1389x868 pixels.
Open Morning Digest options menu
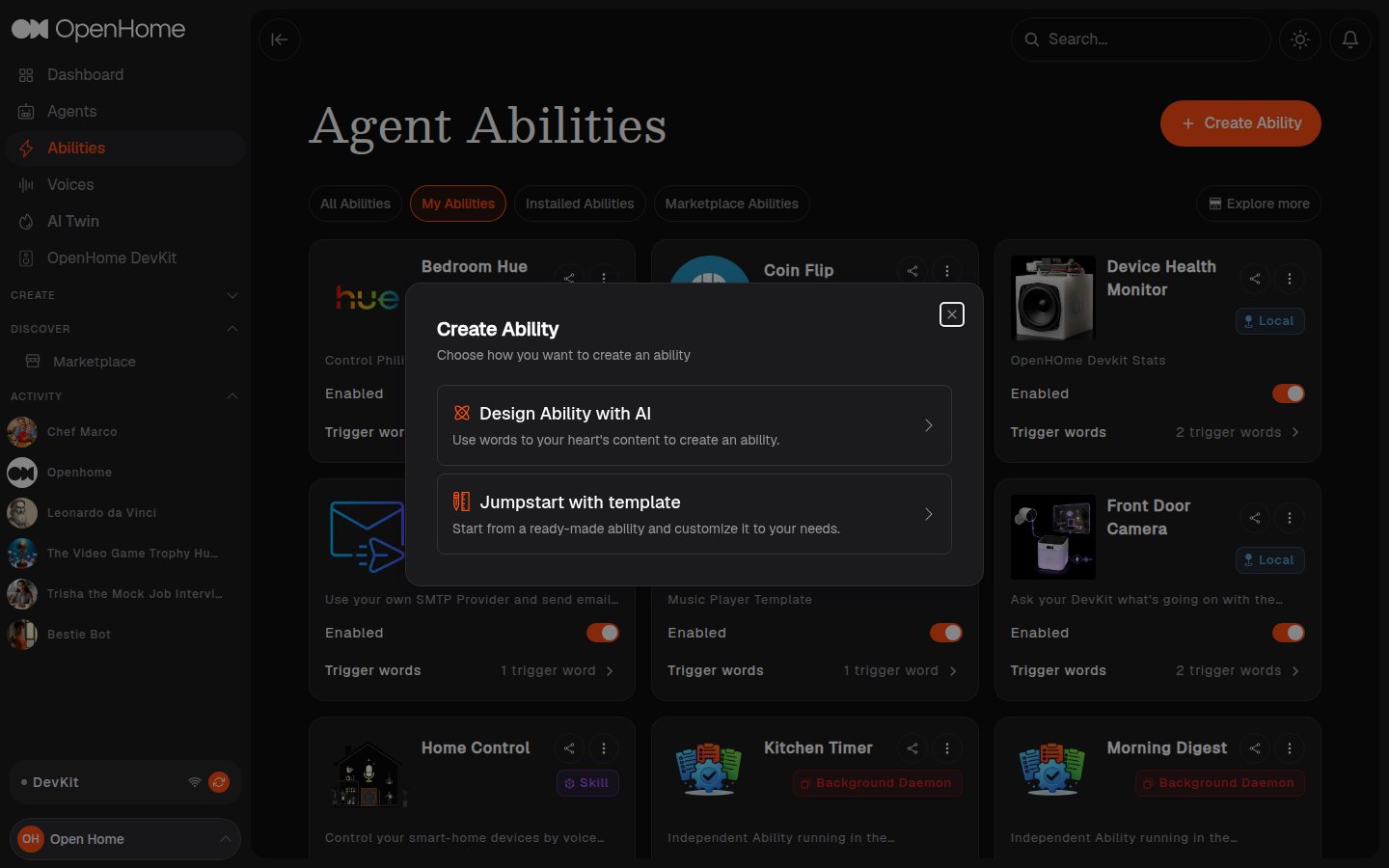[x=1290, y=748]
